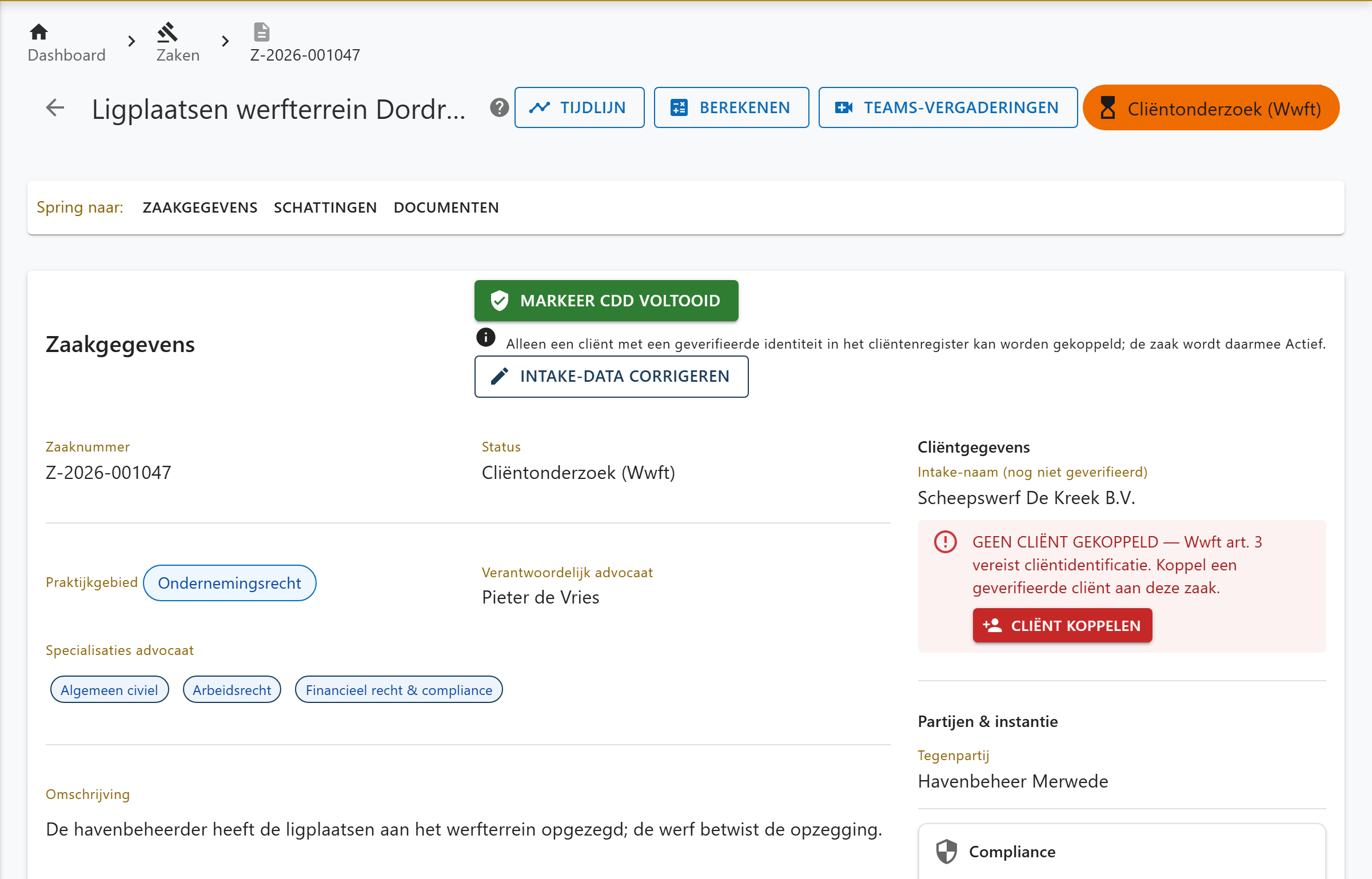This screenshot has width=1372, height=879.
Task: Click the Omschrijving text about de havenbeheerder
Action: pos(464,829)
